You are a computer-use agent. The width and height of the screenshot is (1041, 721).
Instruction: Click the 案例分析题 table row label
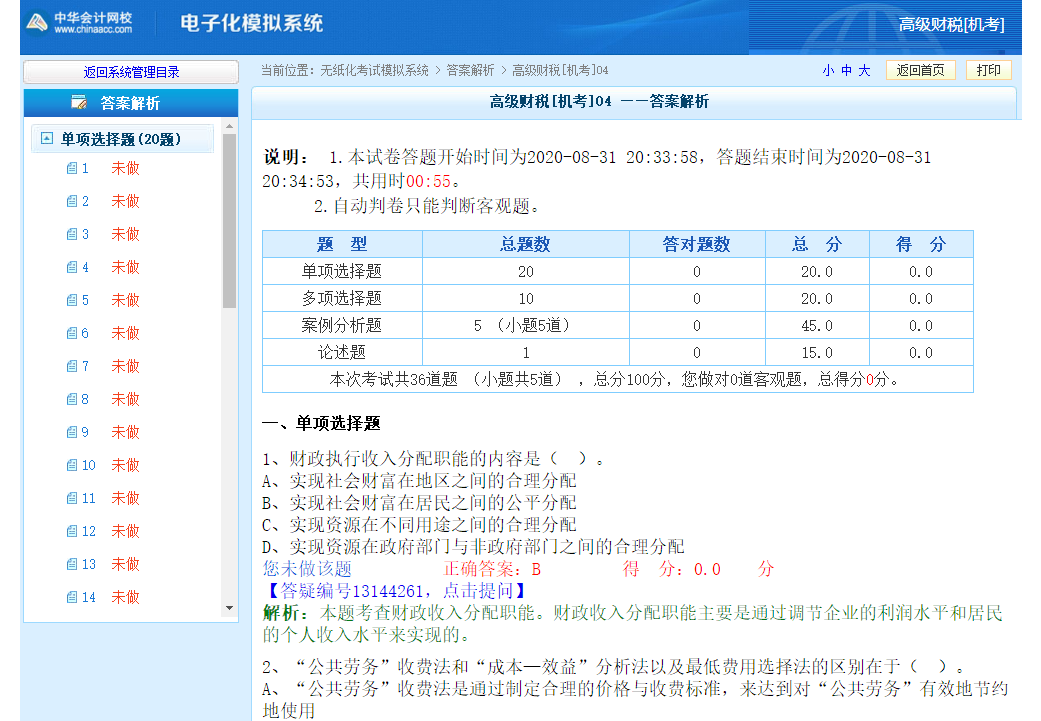coord(342,325)
